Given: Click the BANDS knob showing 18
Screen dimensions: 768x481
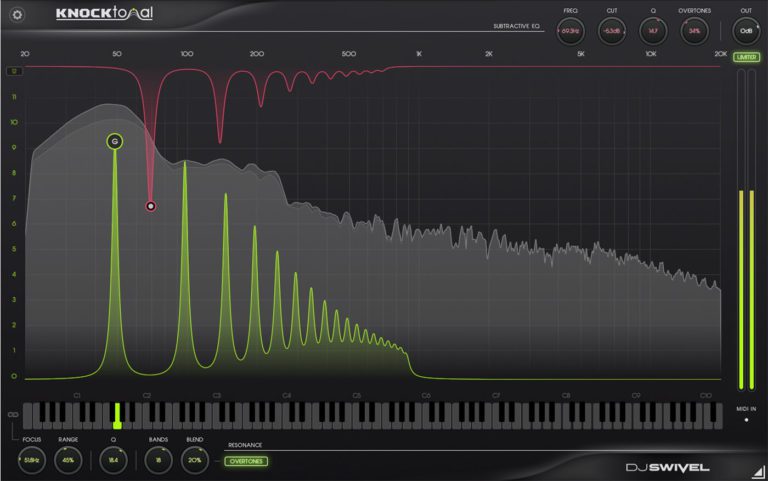Looking at the screenshot, I should 158,460.
